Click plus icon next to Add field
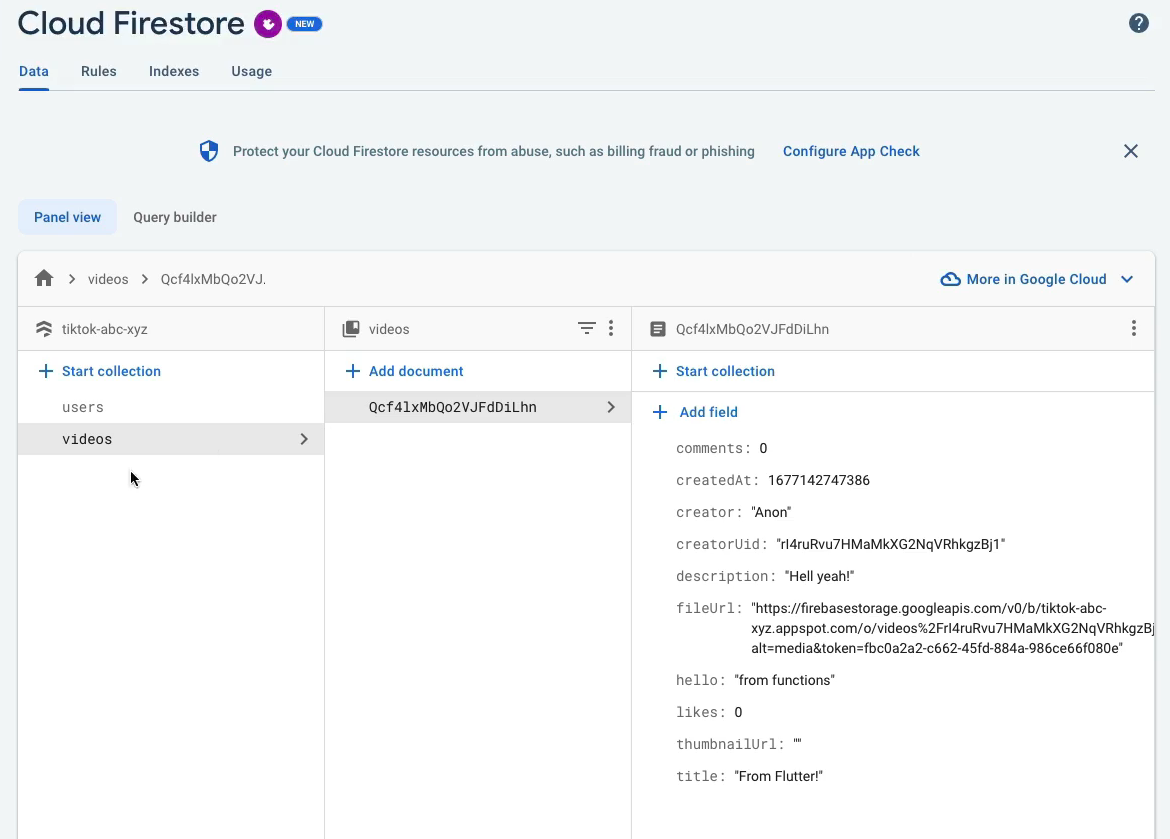 (660, 412)
